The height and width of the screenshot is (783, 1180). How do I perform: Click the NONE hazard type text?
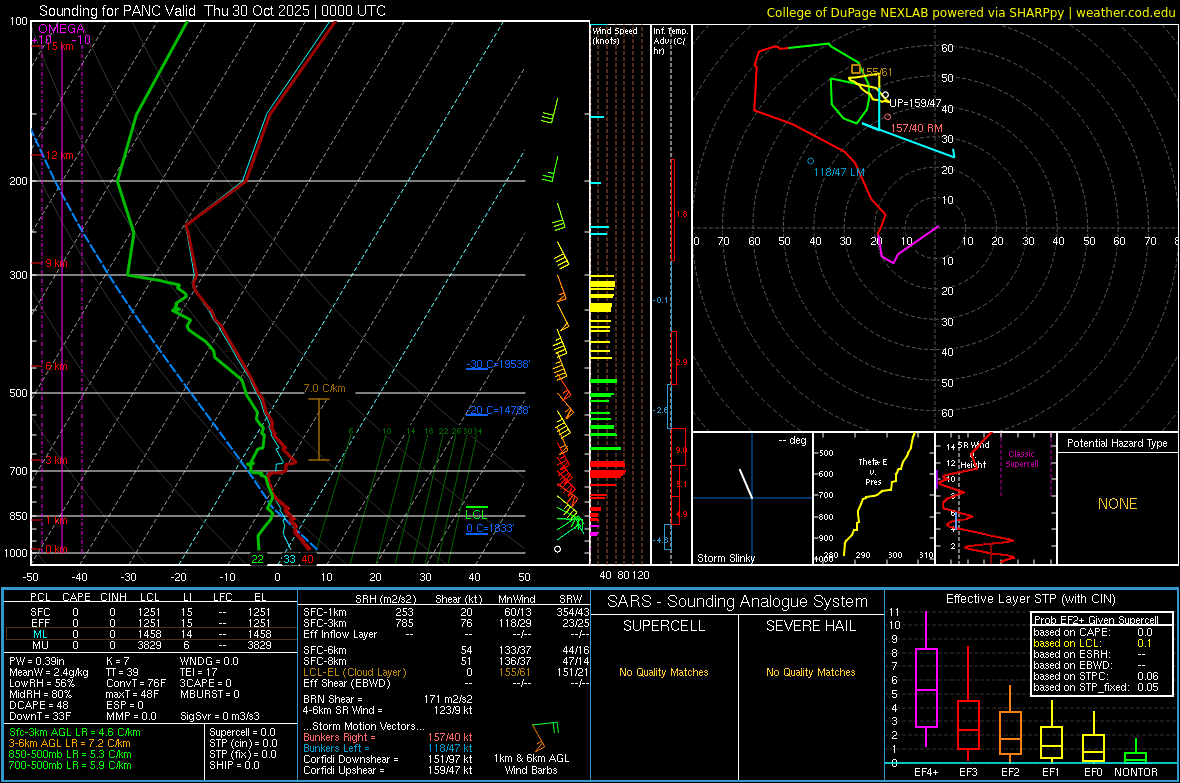point(1117,504)
